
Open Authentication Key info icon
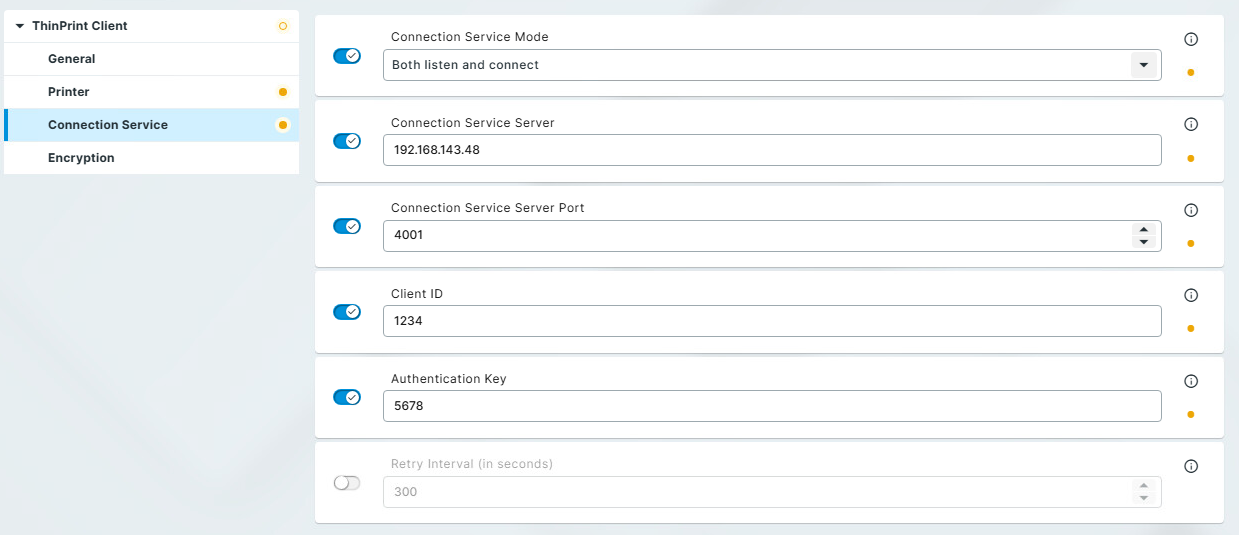pos(1191,381)
